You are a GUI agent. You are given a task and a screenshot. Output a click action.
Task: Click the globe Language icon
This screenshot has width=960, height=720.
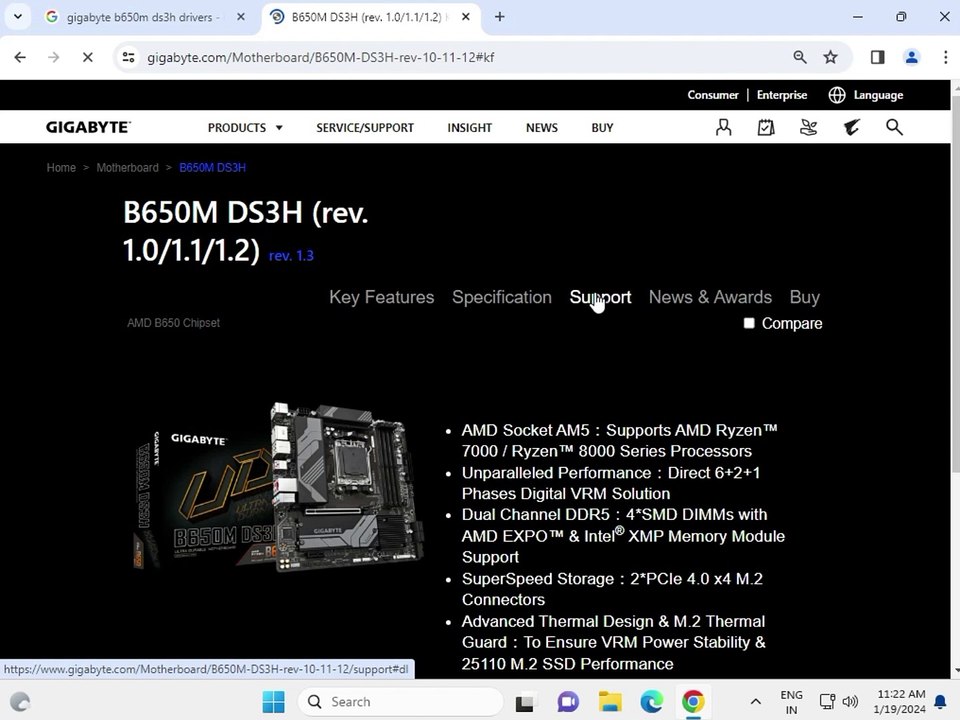(x=837, y=95)
